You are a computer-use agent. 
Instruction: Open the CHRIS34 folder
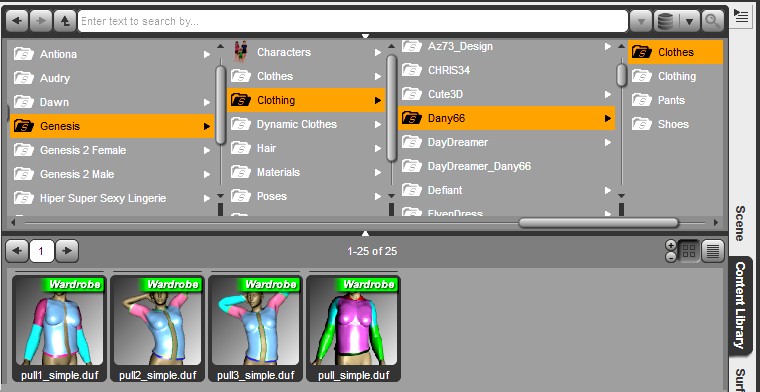(507, 70)
